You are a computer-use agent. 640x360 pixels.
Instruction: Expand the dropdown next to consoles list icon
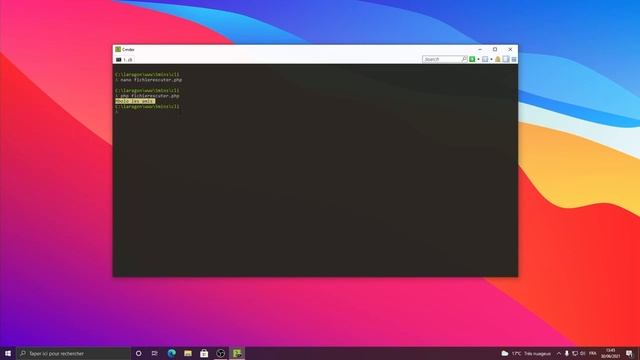pos(491,59)
